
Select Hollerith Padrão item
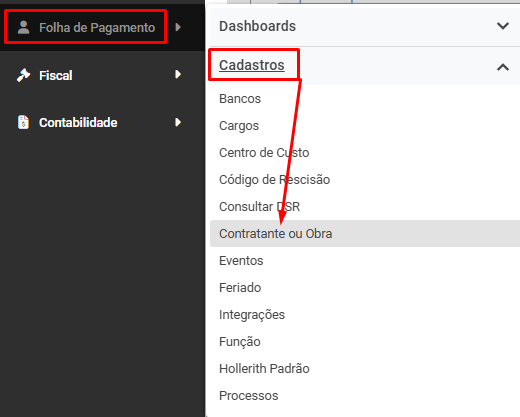click(x=264, y=369)
